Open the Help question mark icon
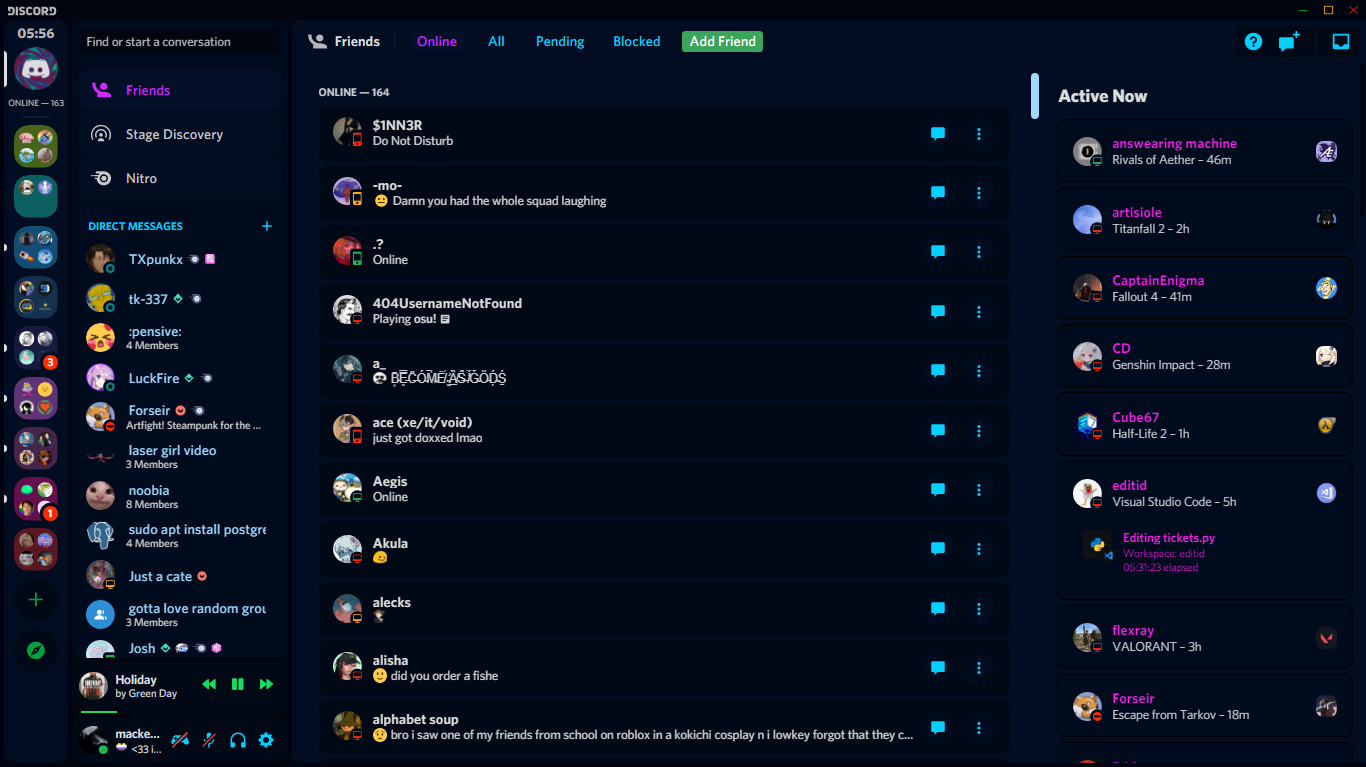Viewport: 1366px width, 767px height. tap(1253, 42)
